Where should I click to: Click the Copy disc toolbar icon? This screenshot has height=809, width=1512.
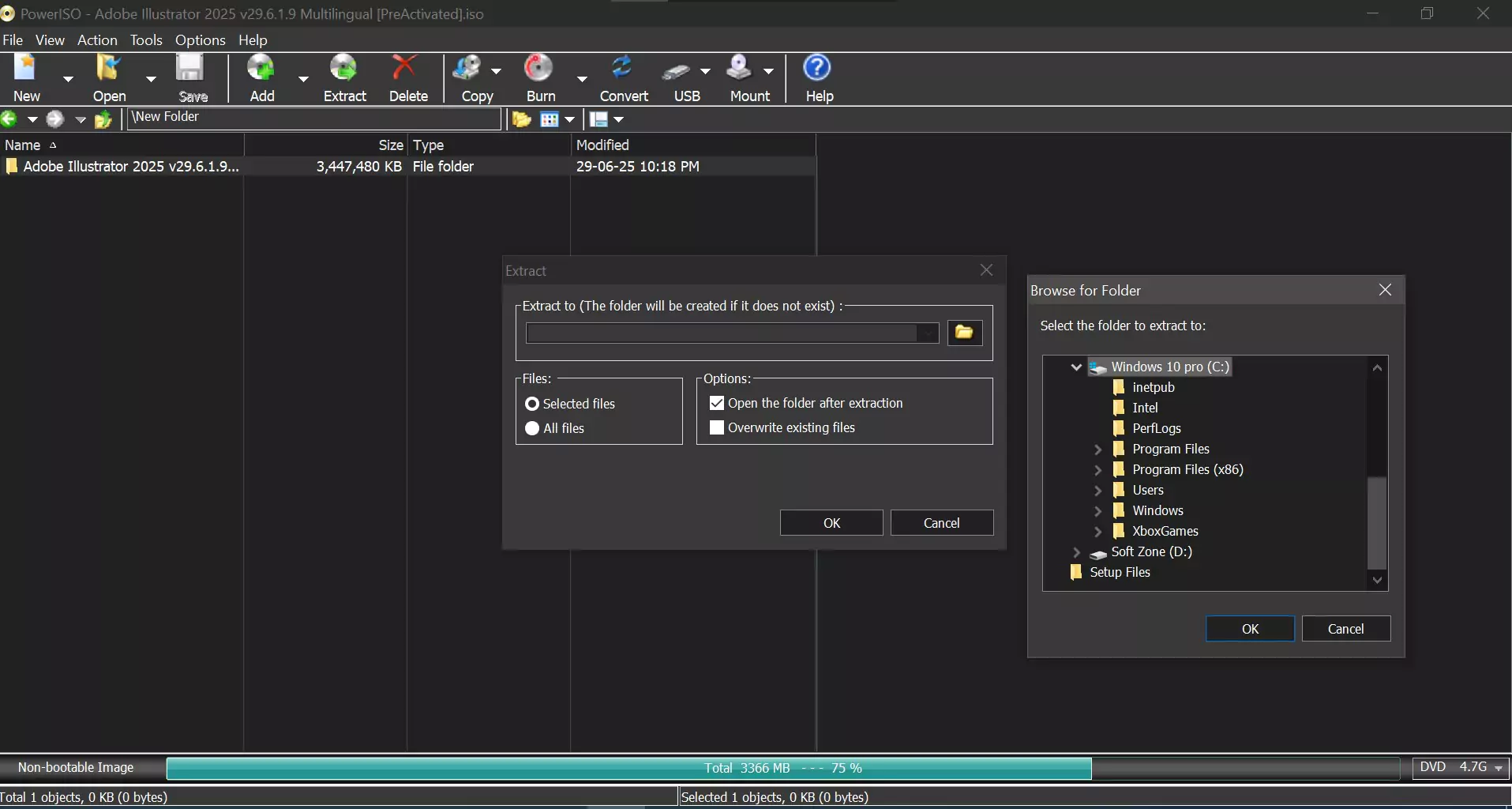click(467, 69)
